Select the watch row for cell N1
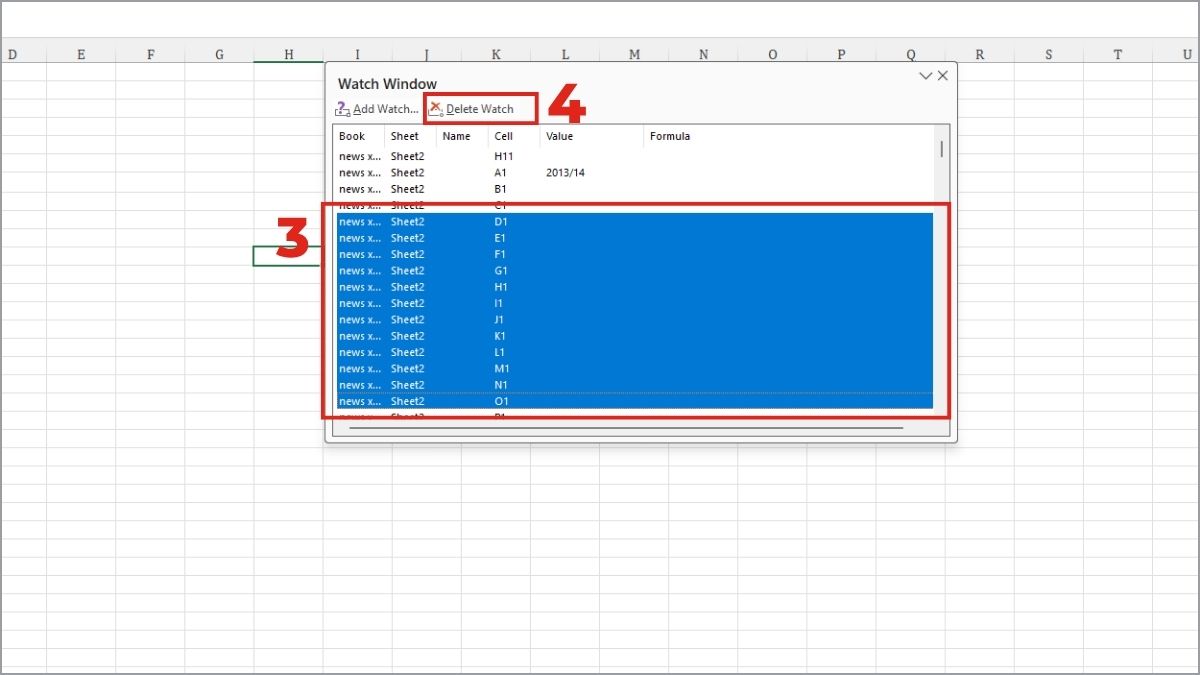Screen dimensions: 1200x675 tap(633, 385)
